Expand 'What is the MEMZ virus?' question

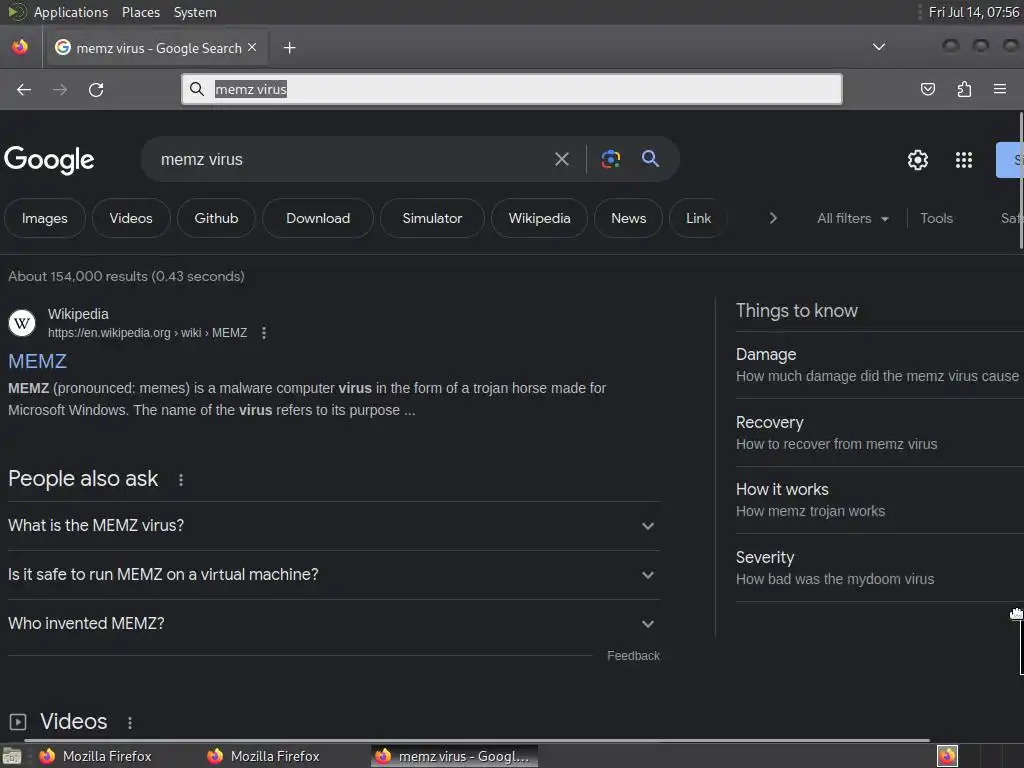pos(333,526)
